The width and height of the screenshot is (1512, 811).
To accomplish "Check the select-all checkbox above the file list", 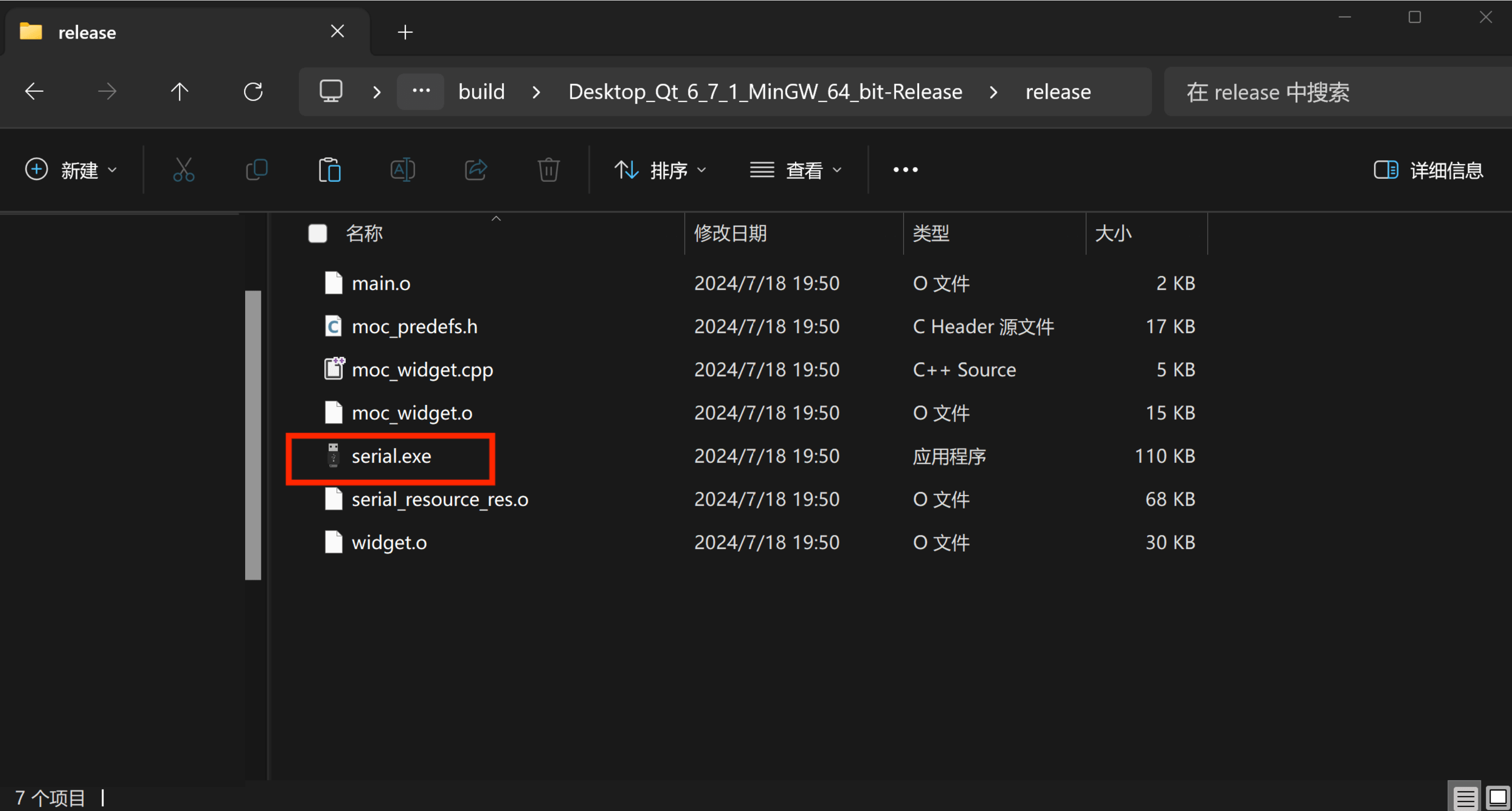I will pos(317,233).
